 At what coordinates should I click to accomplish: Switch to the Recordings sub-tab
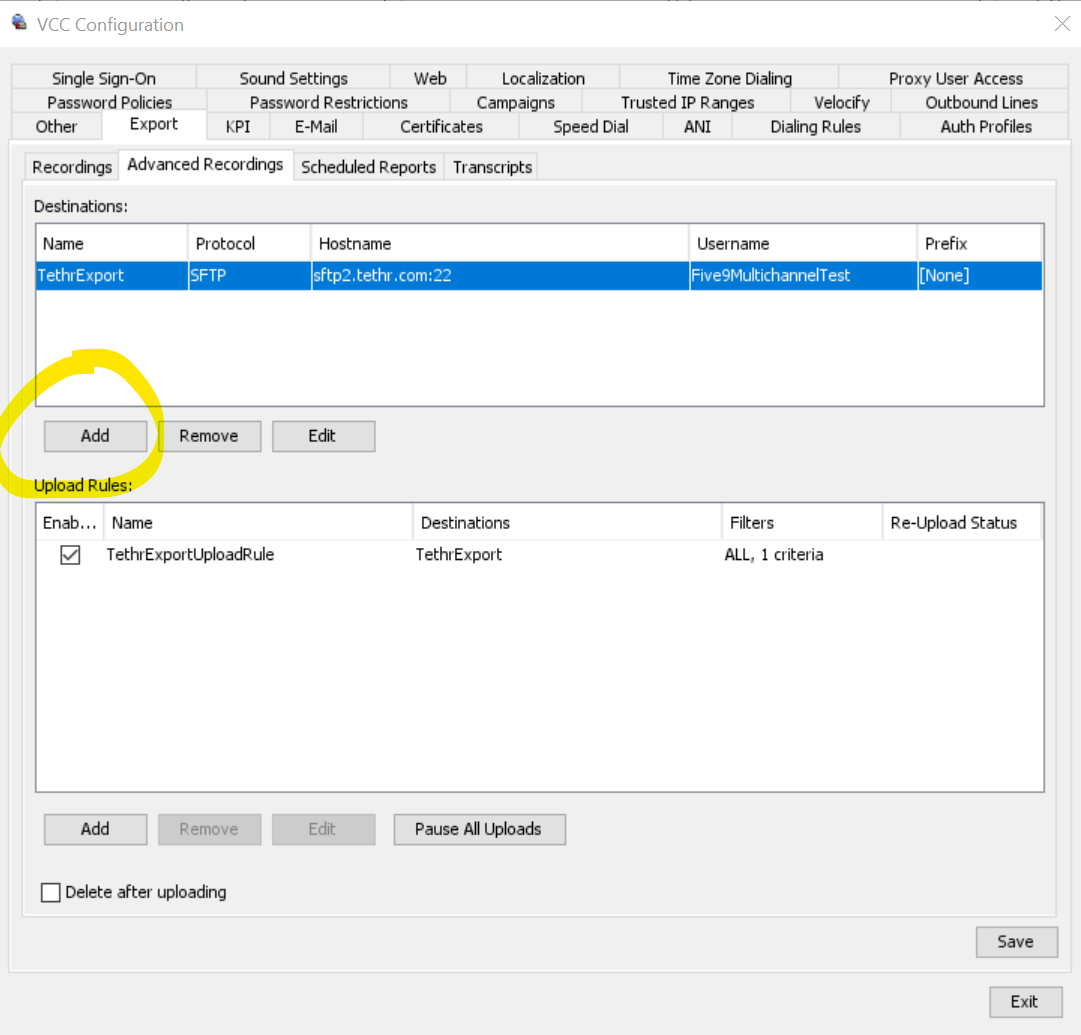71,167
